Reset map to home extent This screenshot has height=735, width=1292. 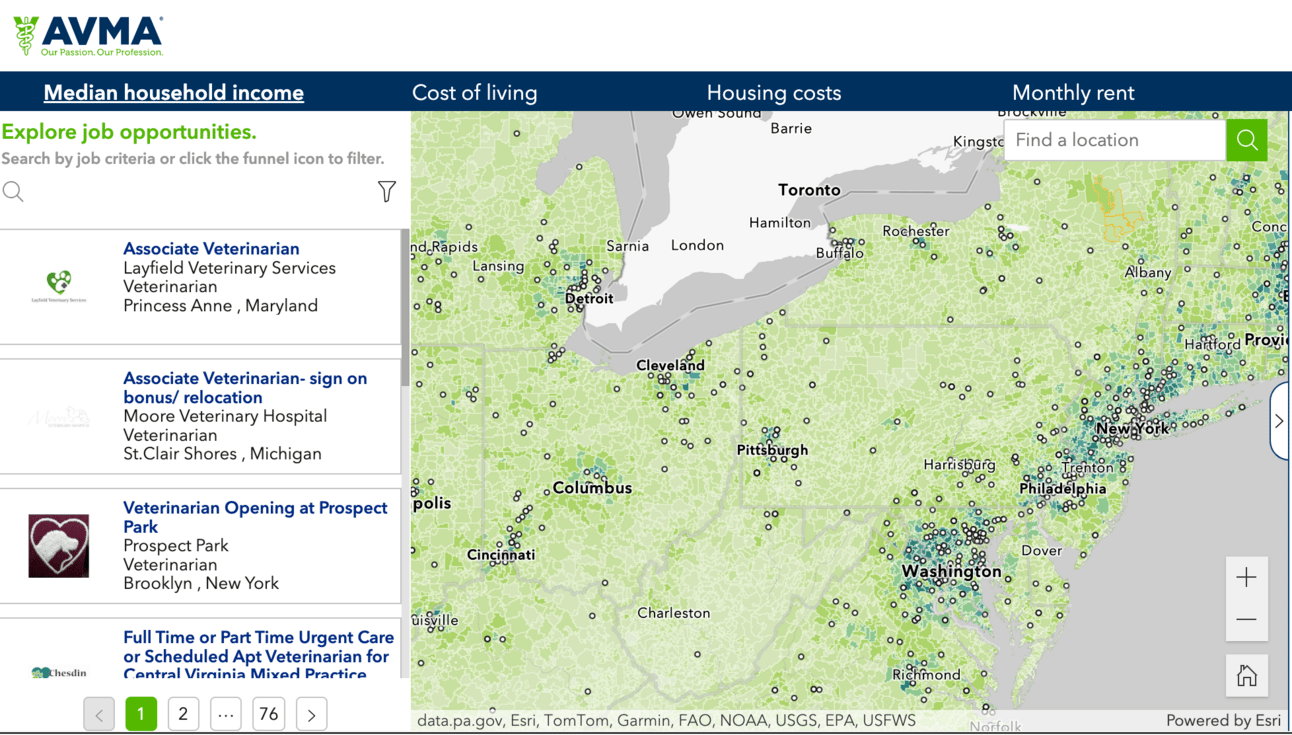pyautogui.click(x=1246, y=676)
